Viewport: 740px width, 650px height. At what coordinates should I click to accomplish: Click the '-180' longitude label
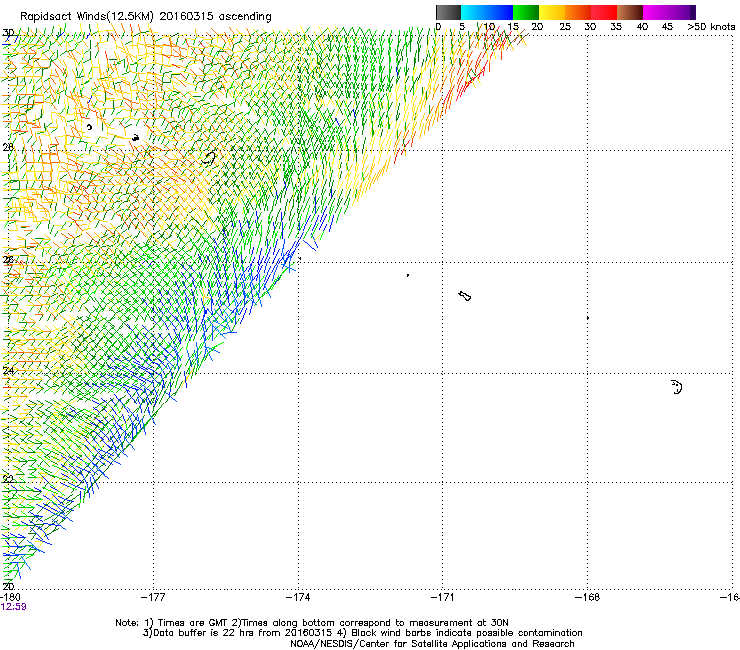pyautogui.click(x=10, y=597)
